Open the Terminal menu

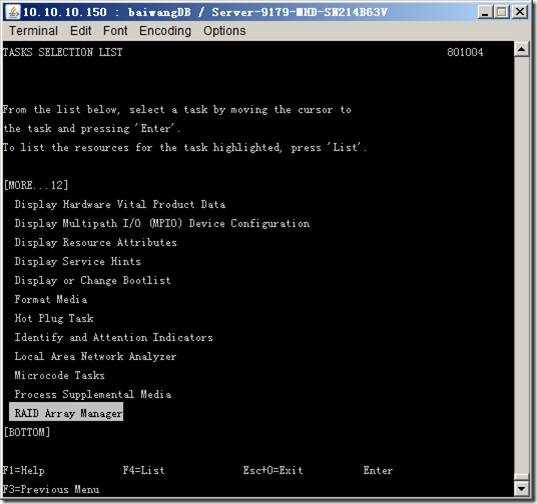pyautogui.click(x=33, y=31)
